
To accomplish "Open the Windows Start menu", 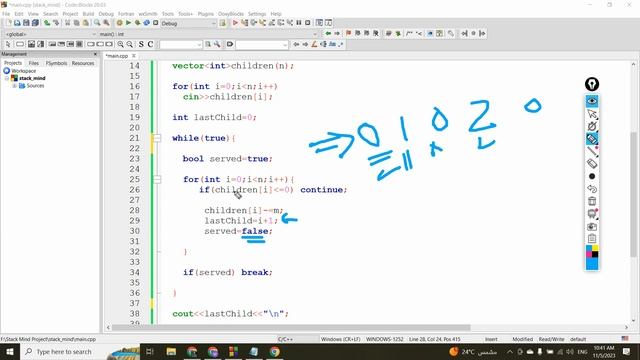I will pos(9,351).
